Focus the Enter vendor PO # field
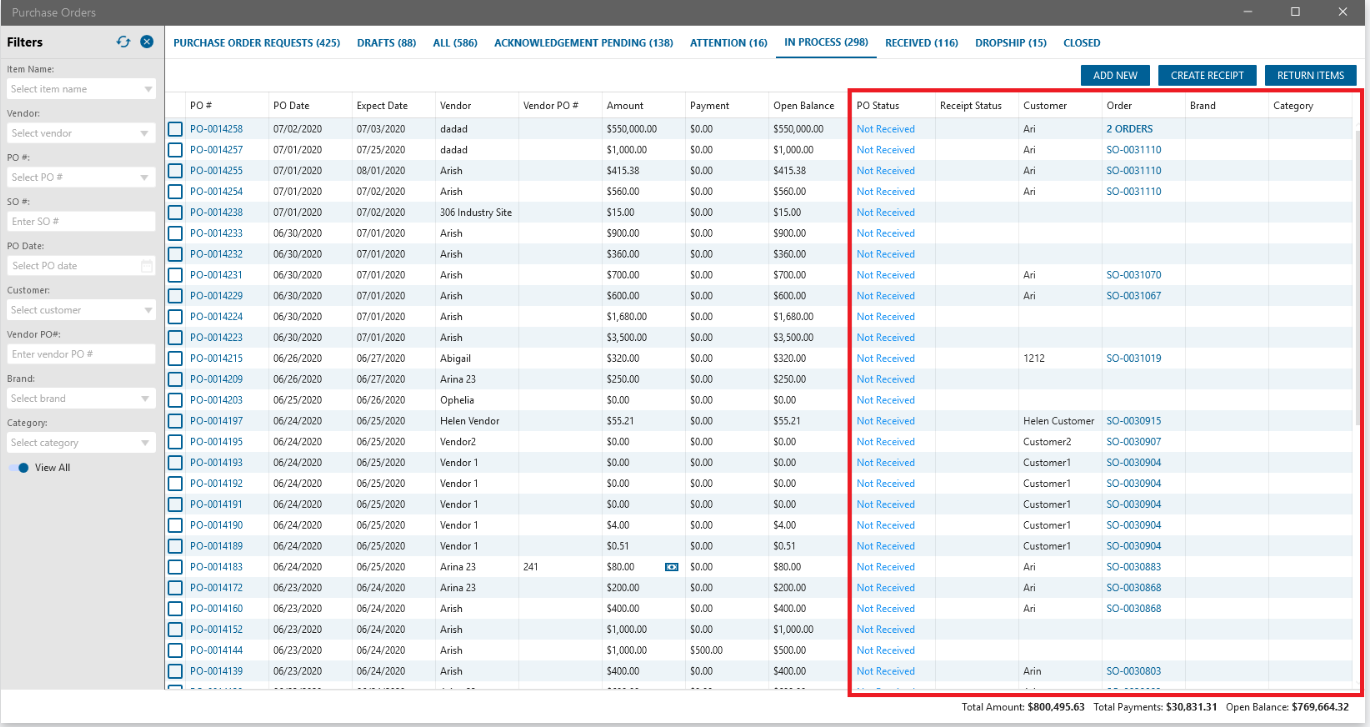The image size is (1370, 727). point(81,354)
